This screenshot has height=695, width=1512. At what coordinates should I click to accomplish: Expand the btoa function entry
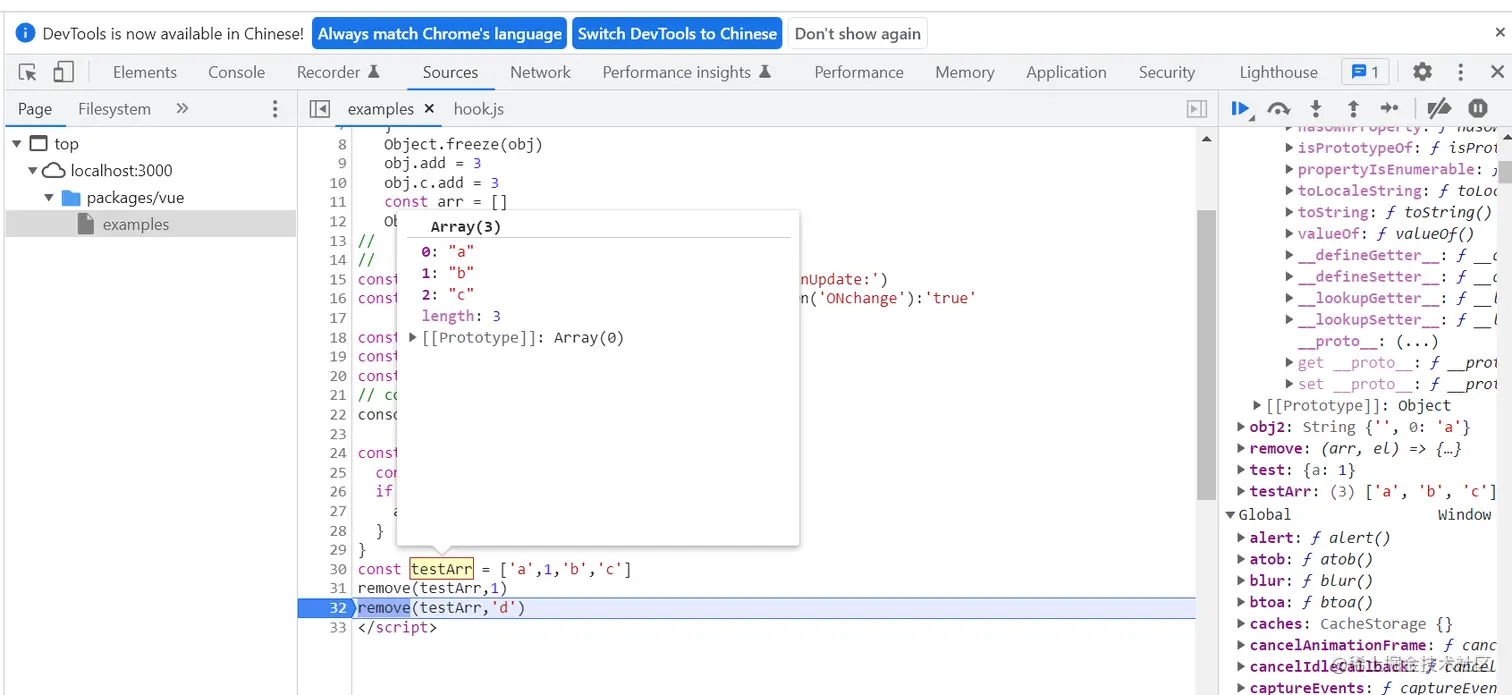(x=1241, y=602)
